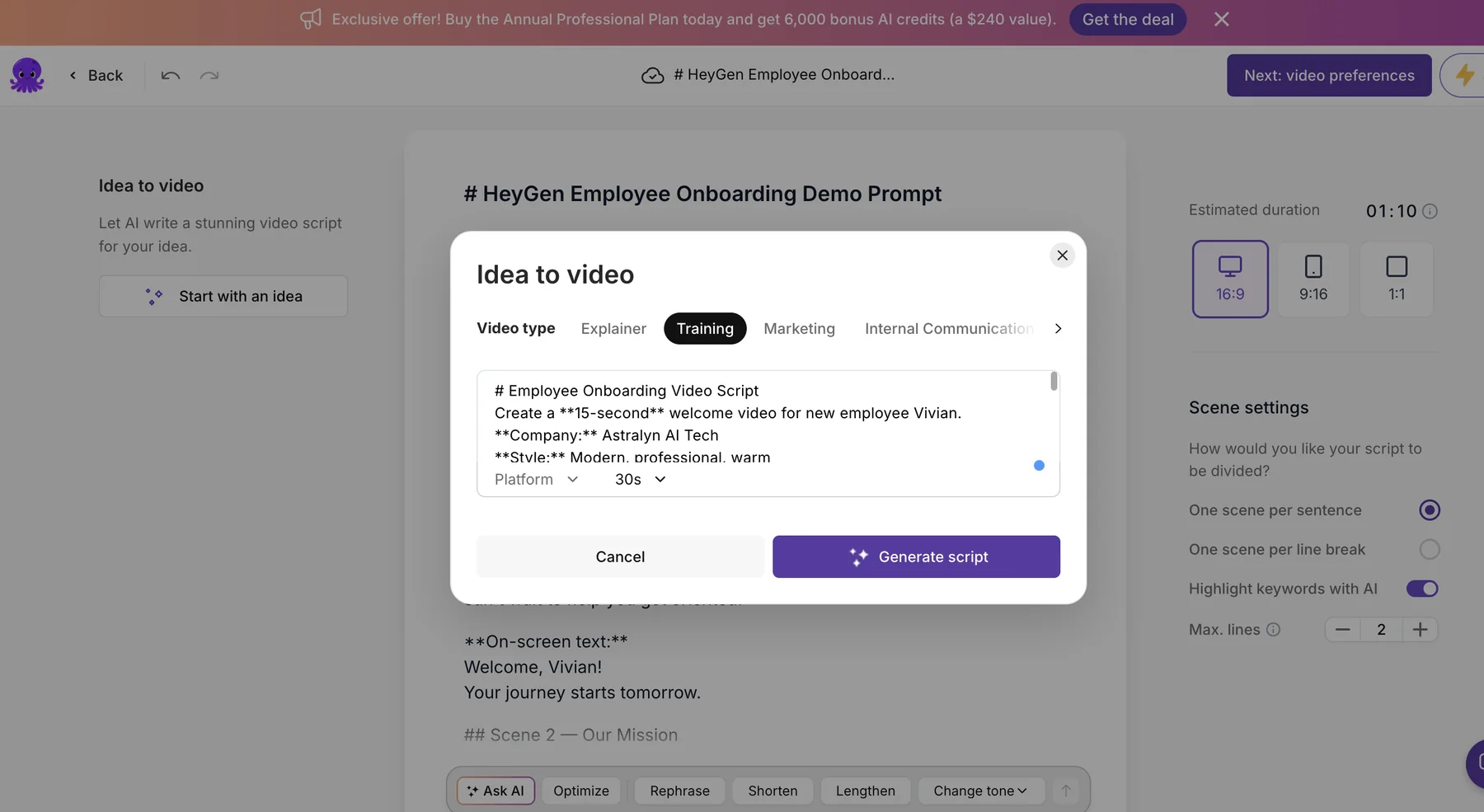The image size is (1484, 812).
Task: Select the 16:9 landscape aspect ratio
Action: pyautogui.click(x=1230, y=279)
